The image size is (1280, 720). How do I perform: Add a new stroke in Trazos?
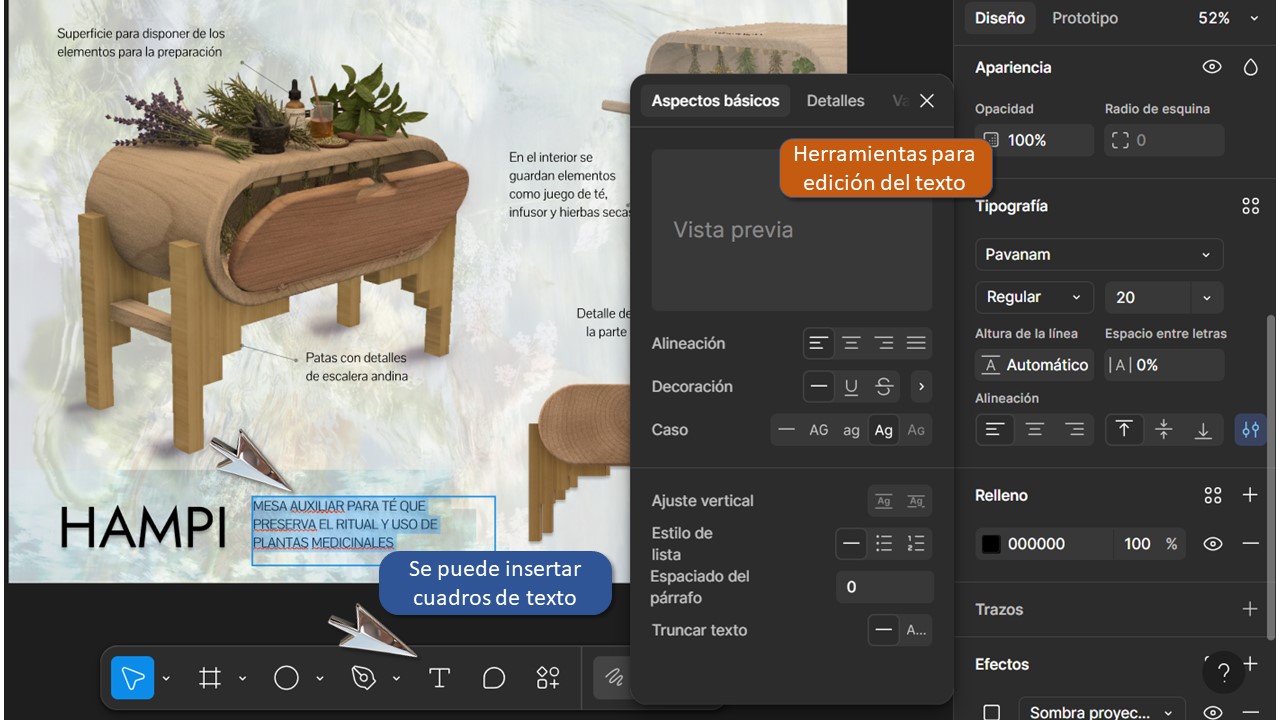[x=1249, y=609]
